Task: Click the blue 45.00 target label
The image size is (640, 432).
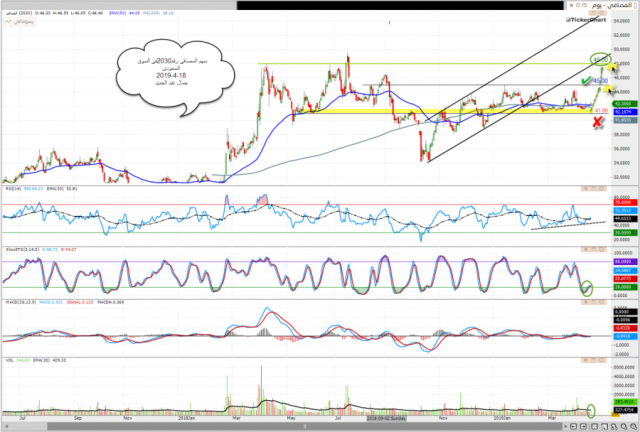Action: point(601,81)
